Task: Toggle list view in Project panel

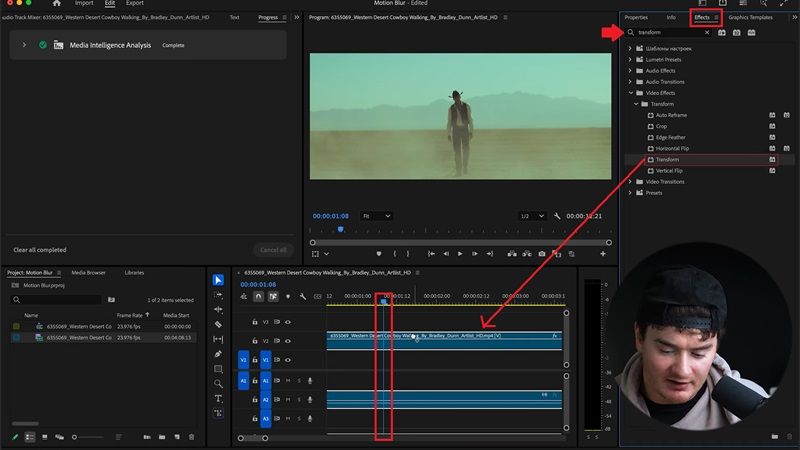Action: tap(30, 437)
